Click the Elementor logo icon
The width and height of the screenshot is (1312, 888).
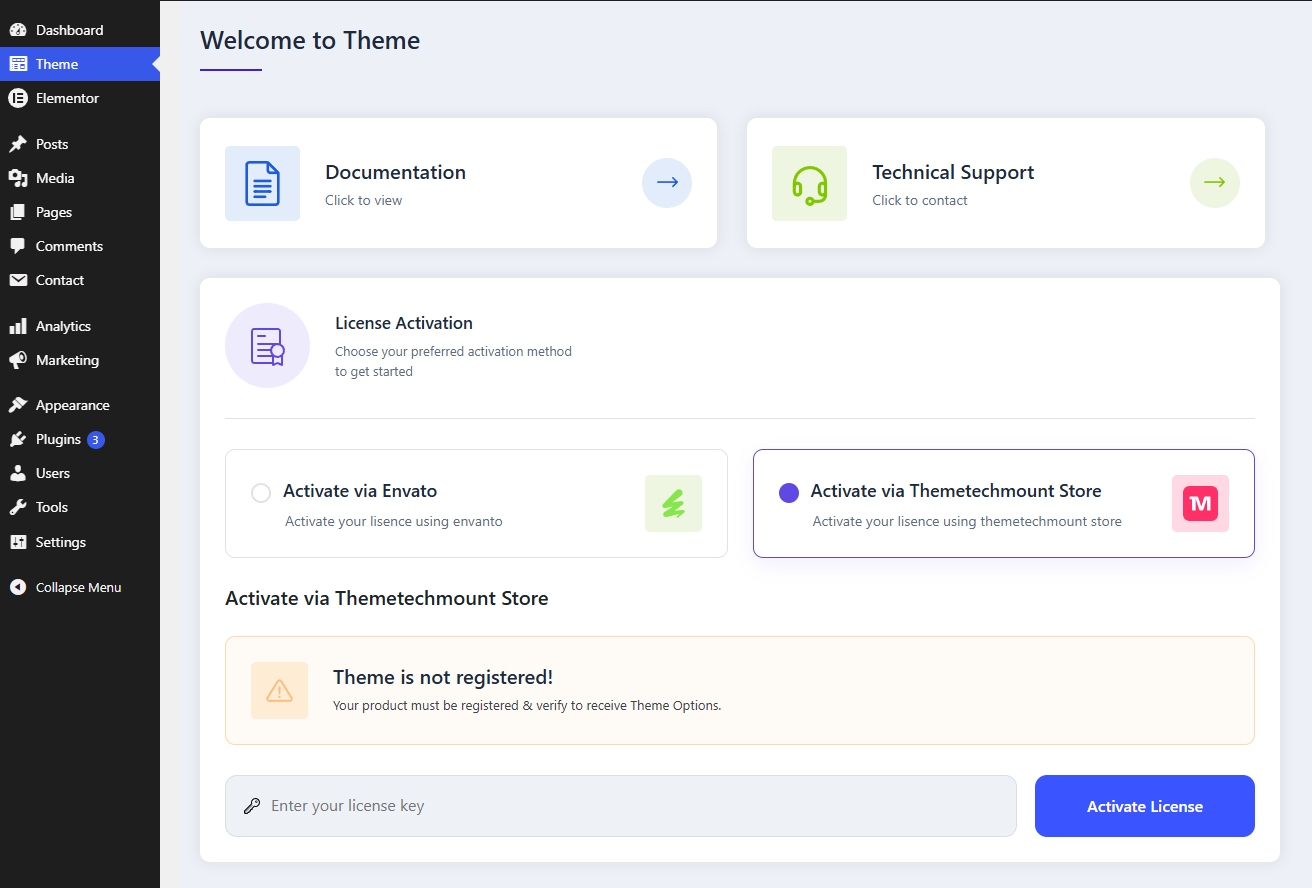[18, 98]
